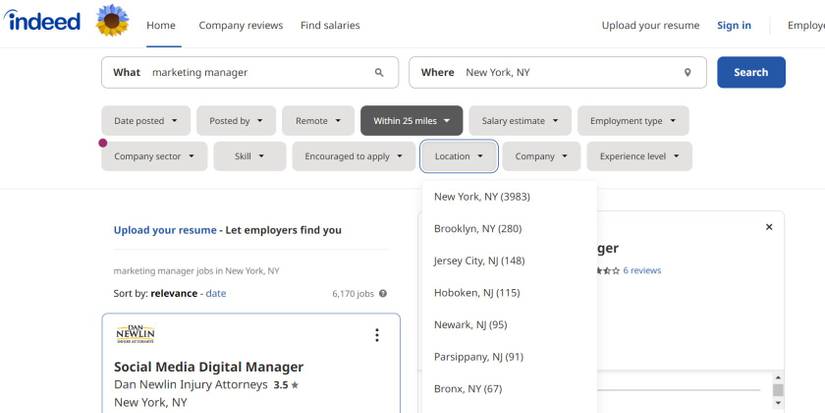This screenshot has width=825, height=413.
Task: Go to the Home tab
Action: point(161,25)
